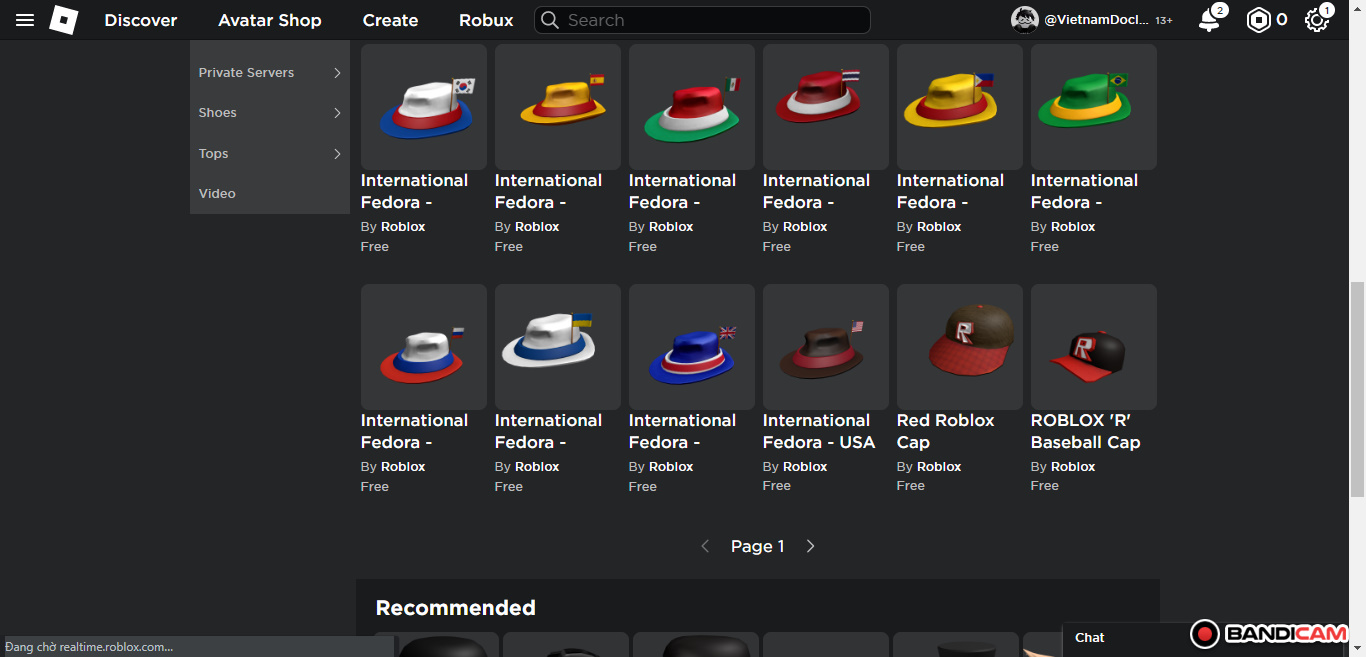Open the Chat panel button

click(x=1090, y=637)
